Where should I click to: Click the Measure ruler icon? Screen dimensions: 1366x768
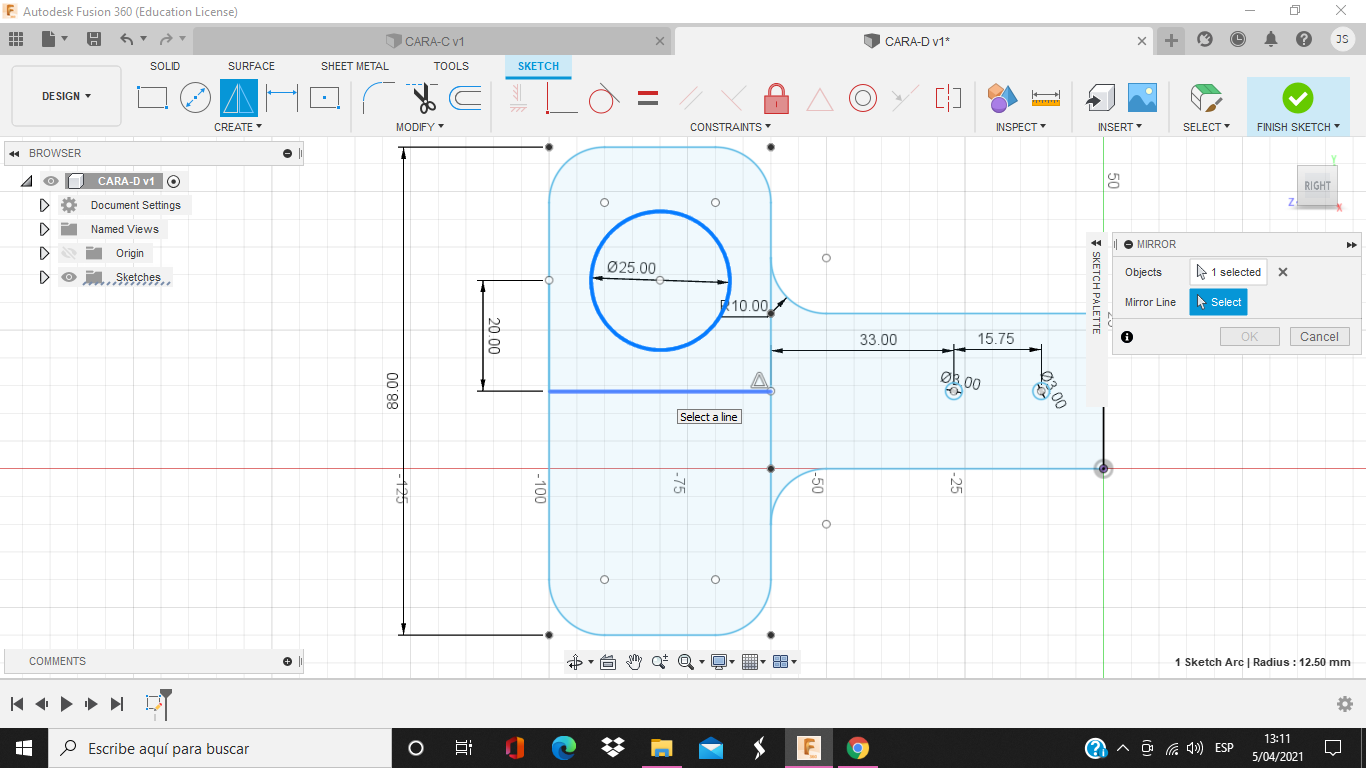coord(1045,98)
